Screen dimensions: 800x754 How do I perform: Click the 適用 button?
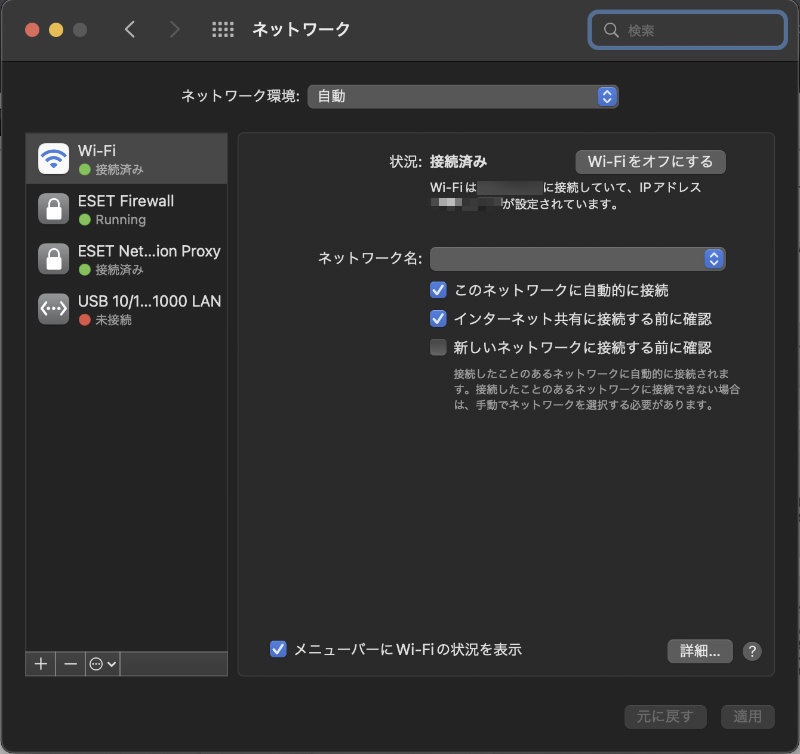(747, 716)
